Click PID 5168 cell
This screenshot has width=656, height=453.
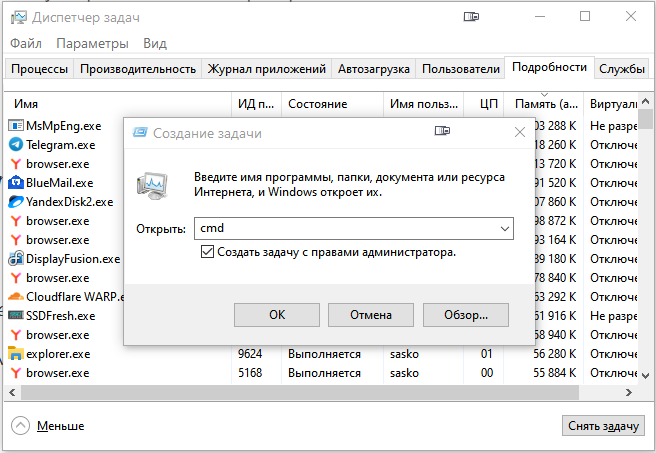tap(250, 373)
